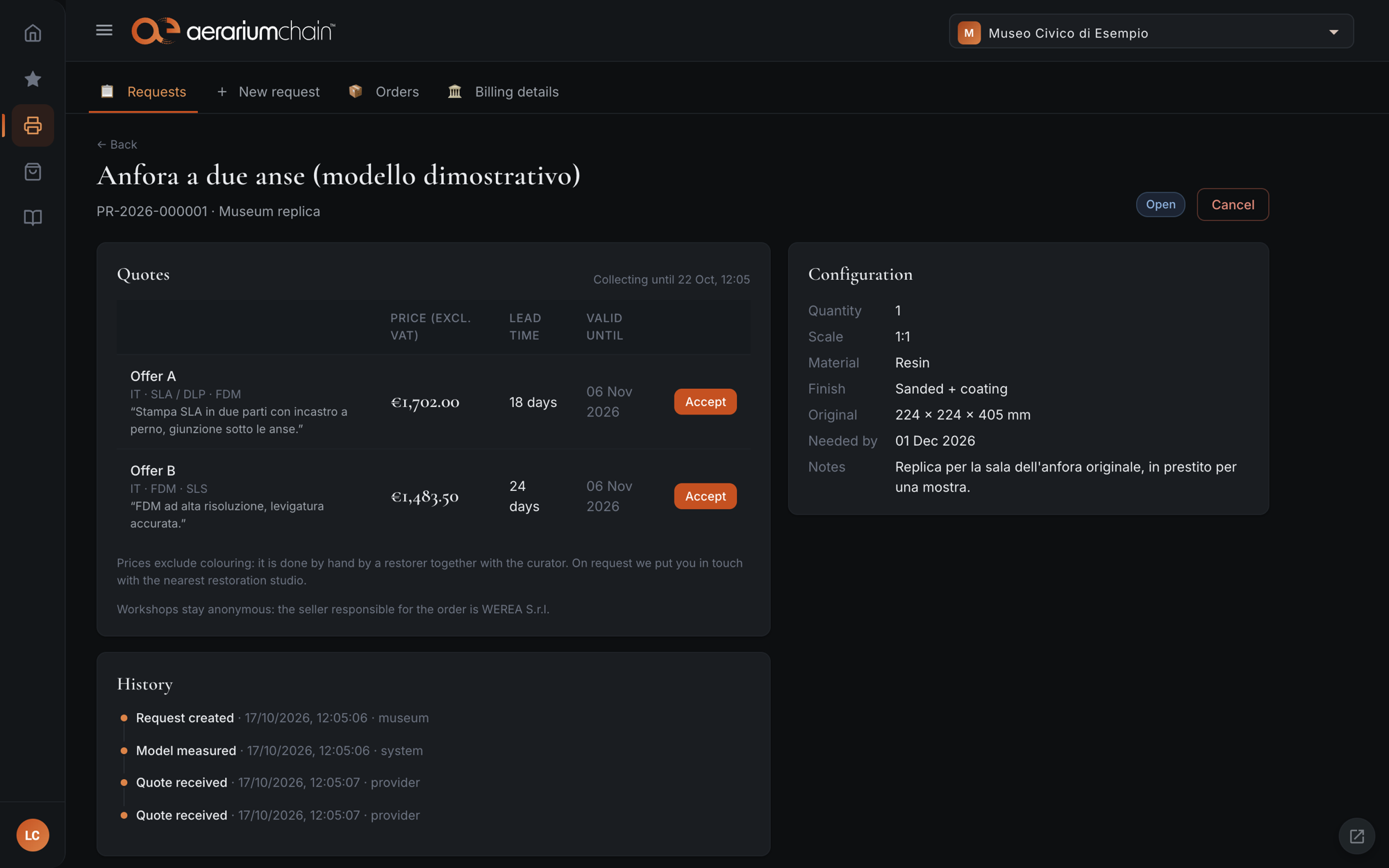Select the Offer B title

point(153,470)
